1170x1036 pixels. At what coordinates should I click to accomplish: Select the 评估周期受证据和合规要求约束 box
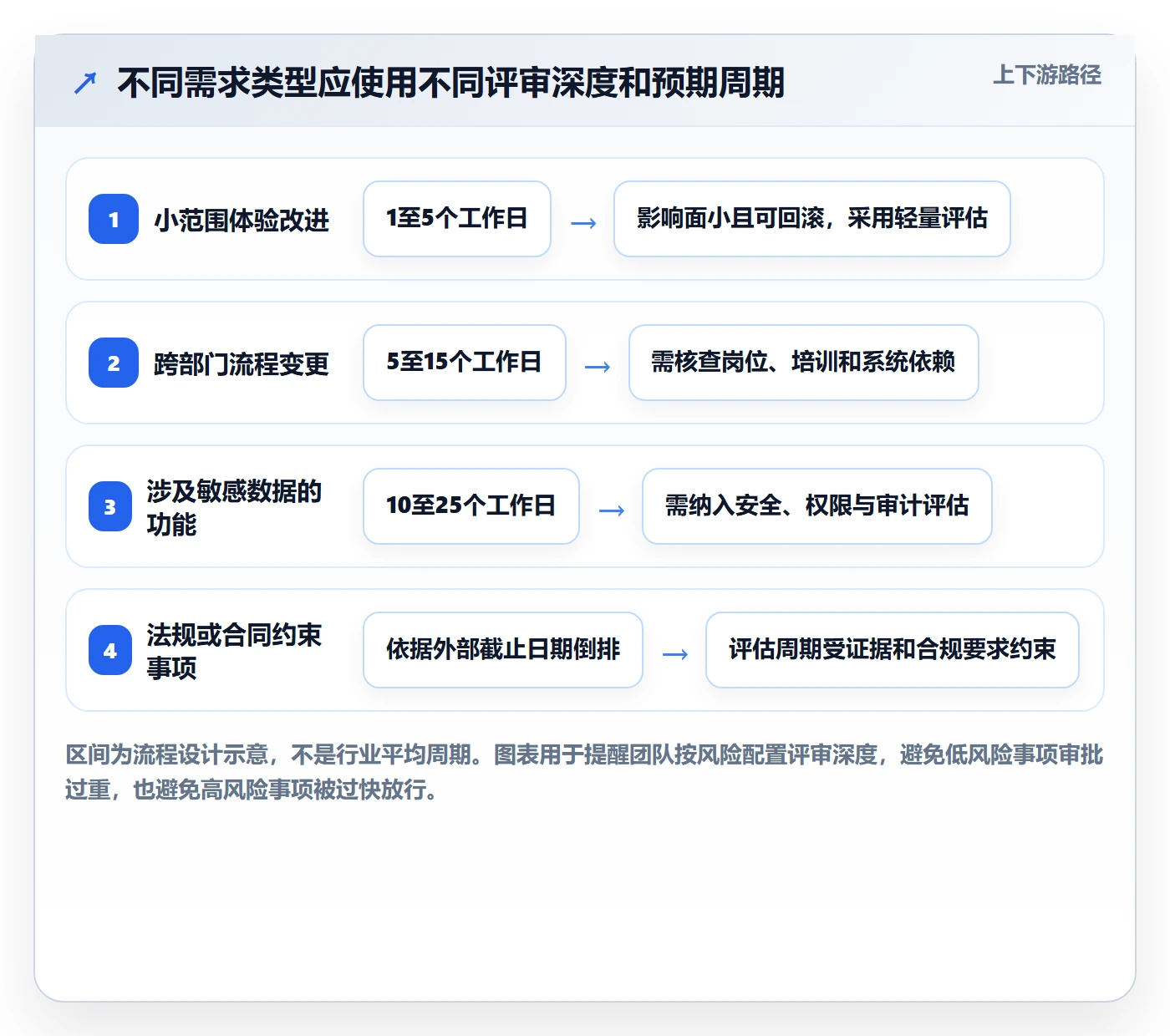point(893,650)
